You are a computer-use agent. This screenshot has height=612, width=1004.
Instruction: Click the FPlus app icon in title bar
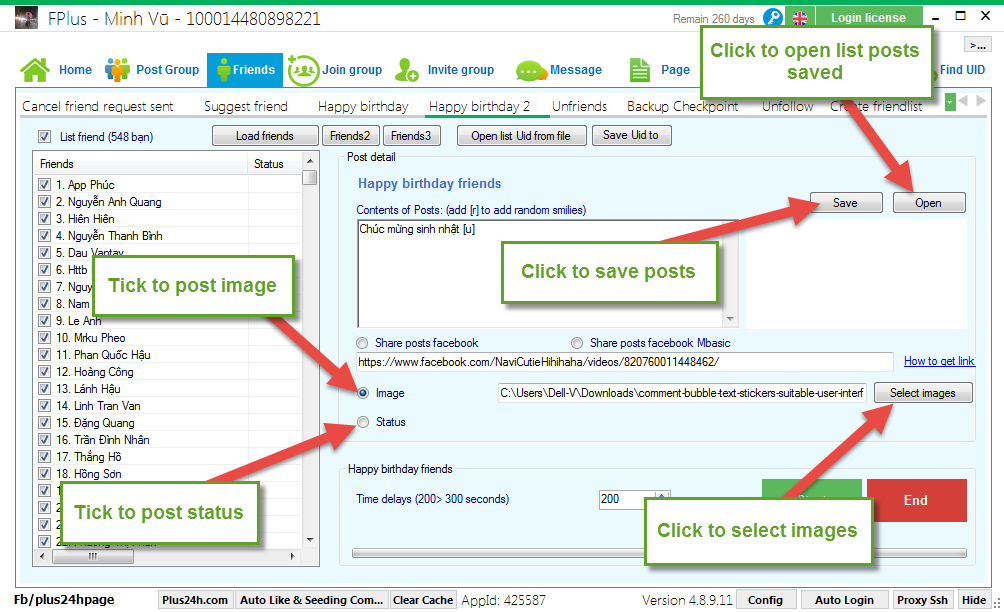pyautogui.click(x=26, y=18)
